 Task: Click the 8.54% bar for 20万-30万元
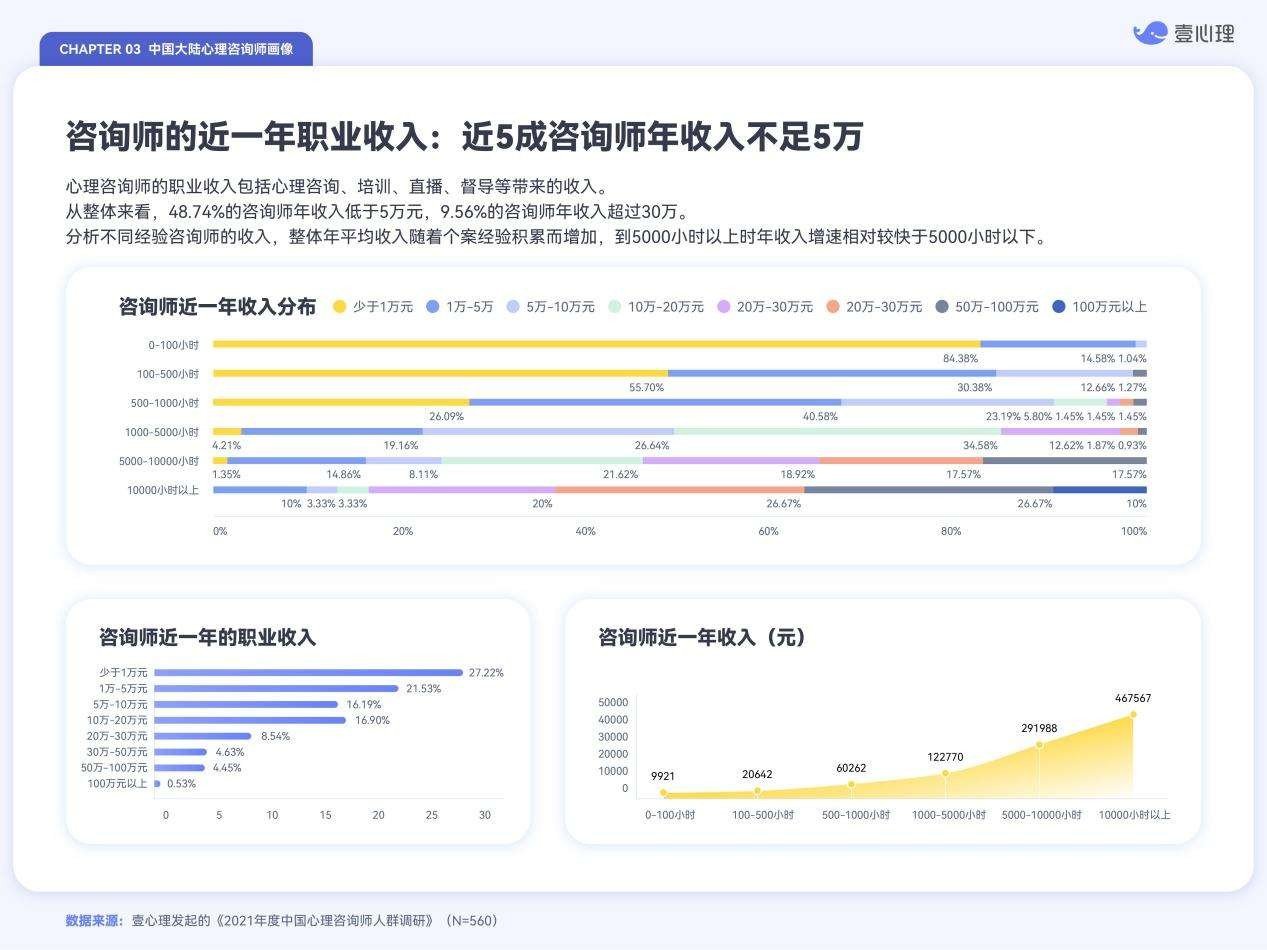(202, 736)
